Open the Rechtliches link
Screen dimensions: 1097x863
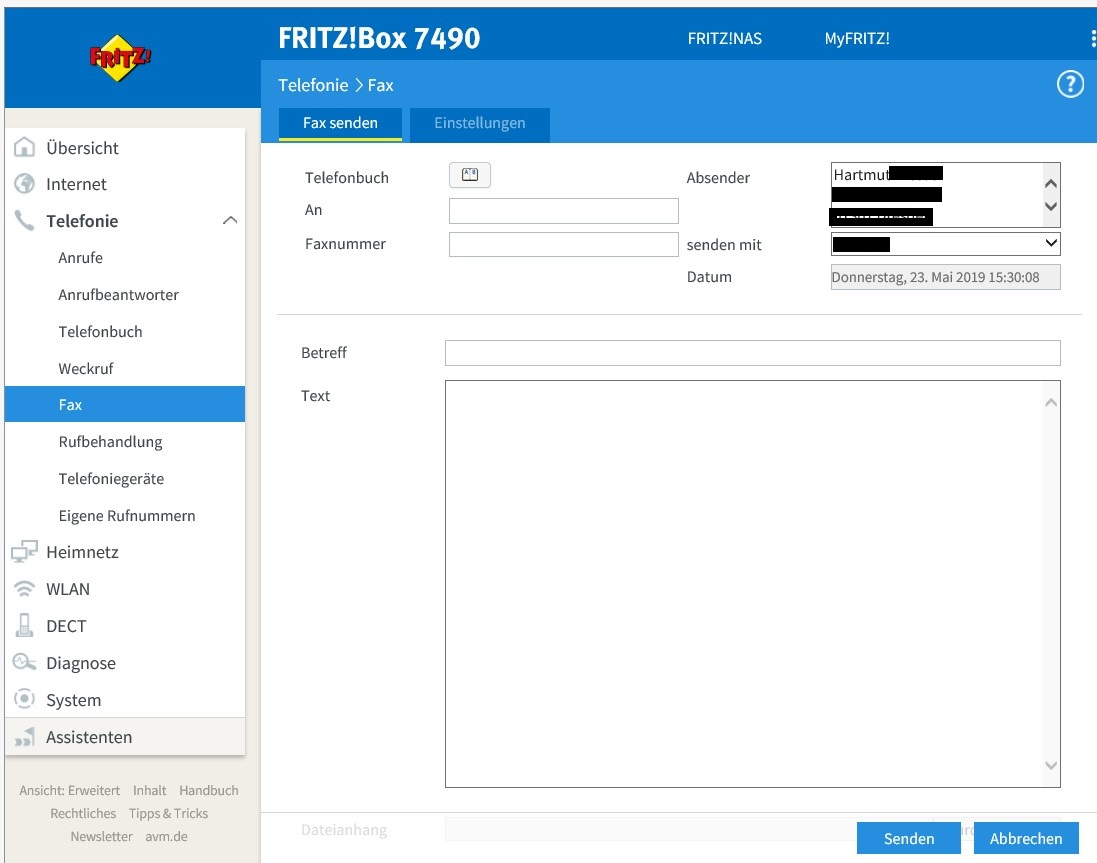[83, 813]
